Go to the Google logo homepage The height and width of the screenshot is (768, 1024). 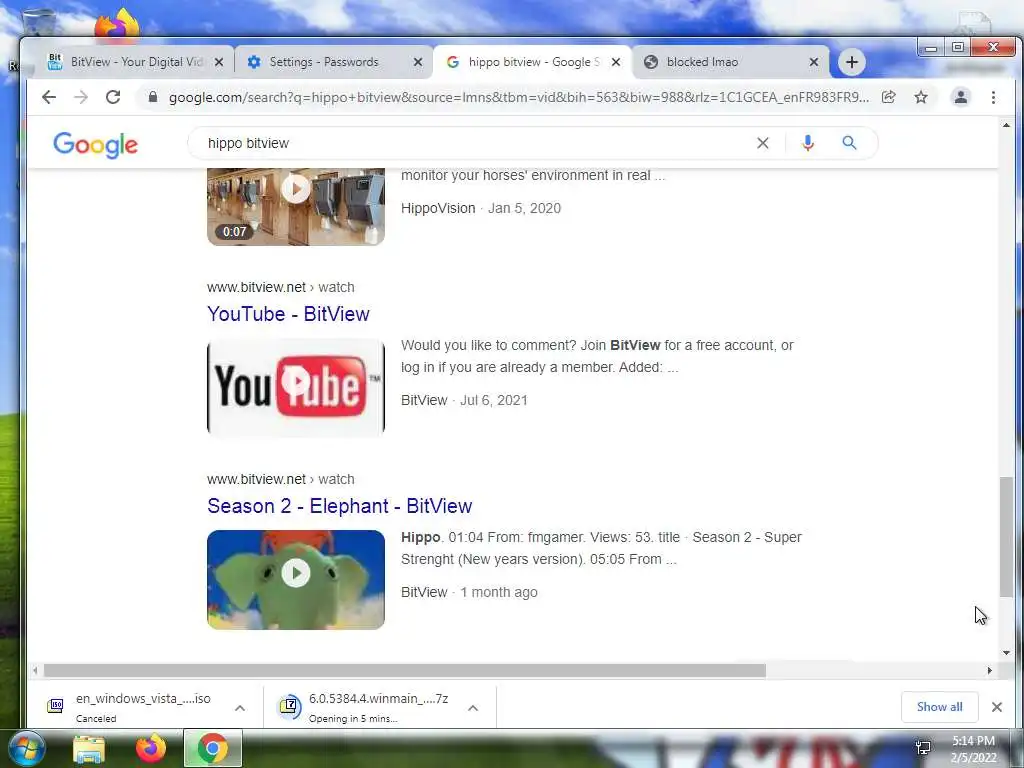click(95, 144)
